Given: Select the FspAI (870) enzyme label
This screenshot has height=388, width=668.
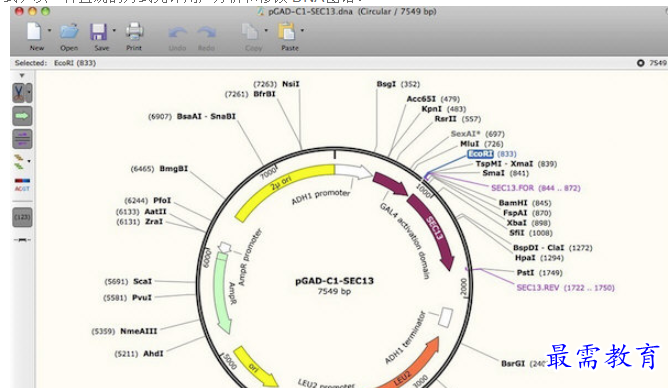Looking at the screenshot, I should pyautogui.click(x=527, y=213).
